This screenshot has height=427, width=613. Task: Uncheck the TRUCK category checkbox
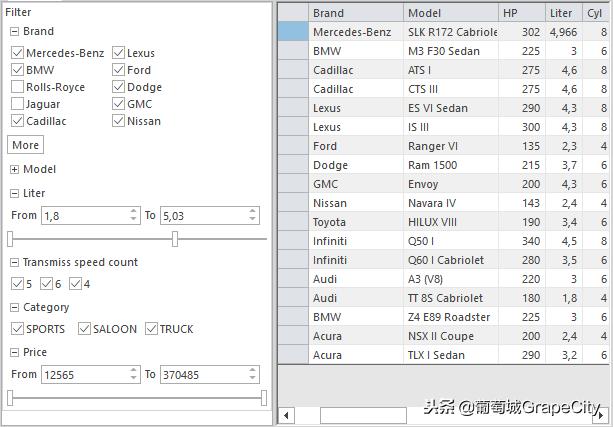tap(151, 329)
